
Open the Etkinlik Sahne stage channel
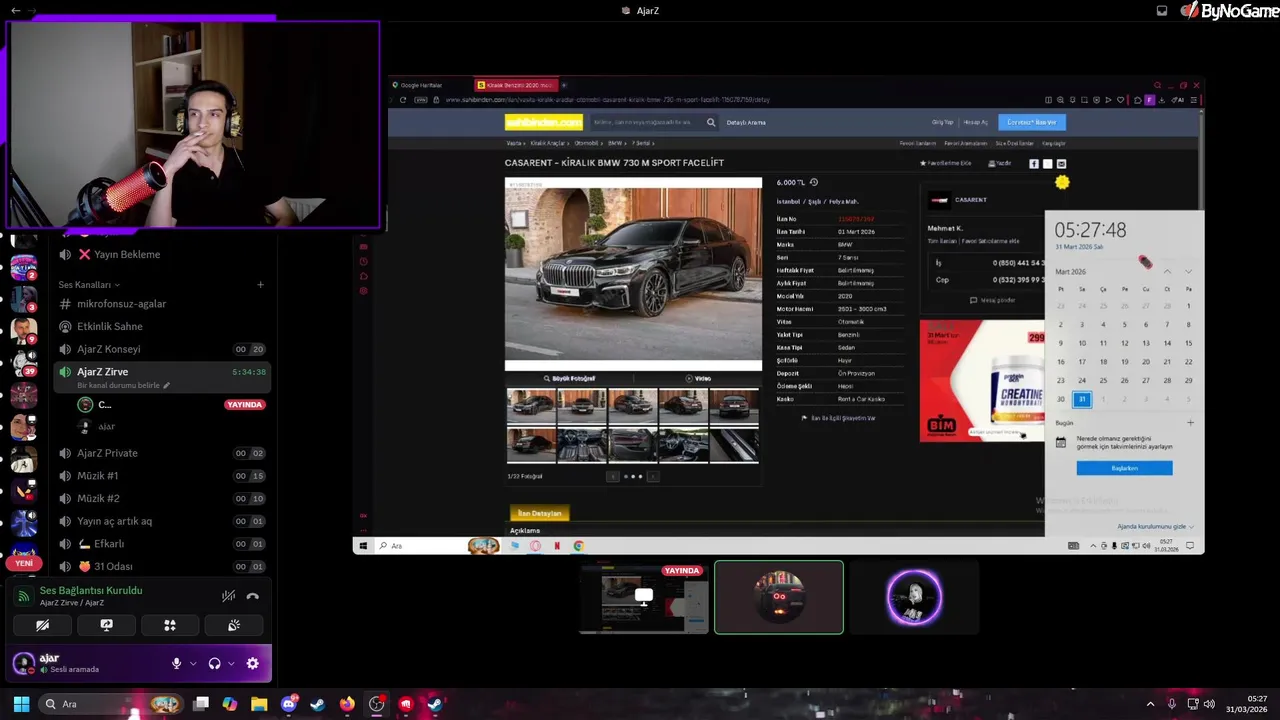pos(161,326)
